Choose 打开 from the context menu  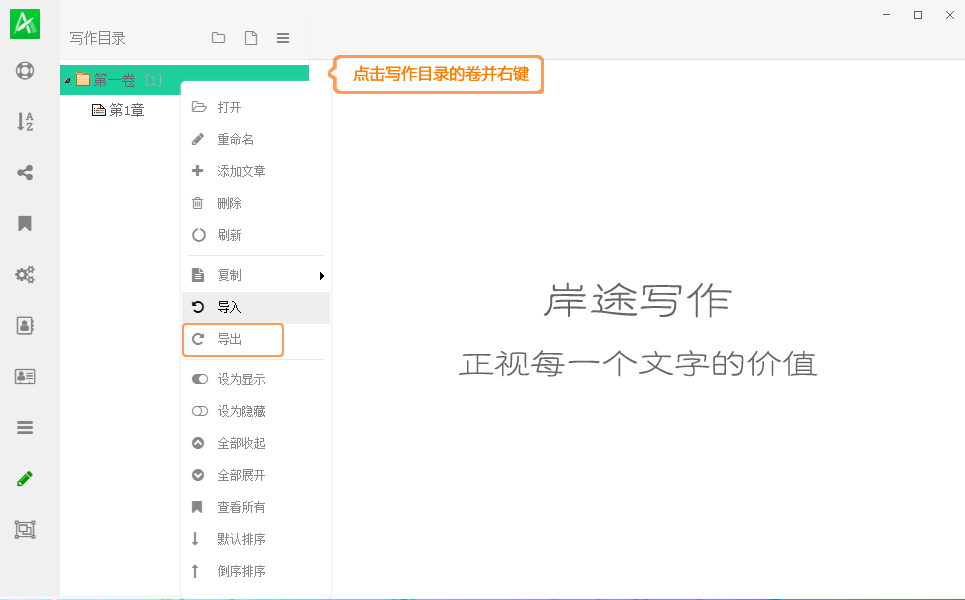(x=256, y=107)
